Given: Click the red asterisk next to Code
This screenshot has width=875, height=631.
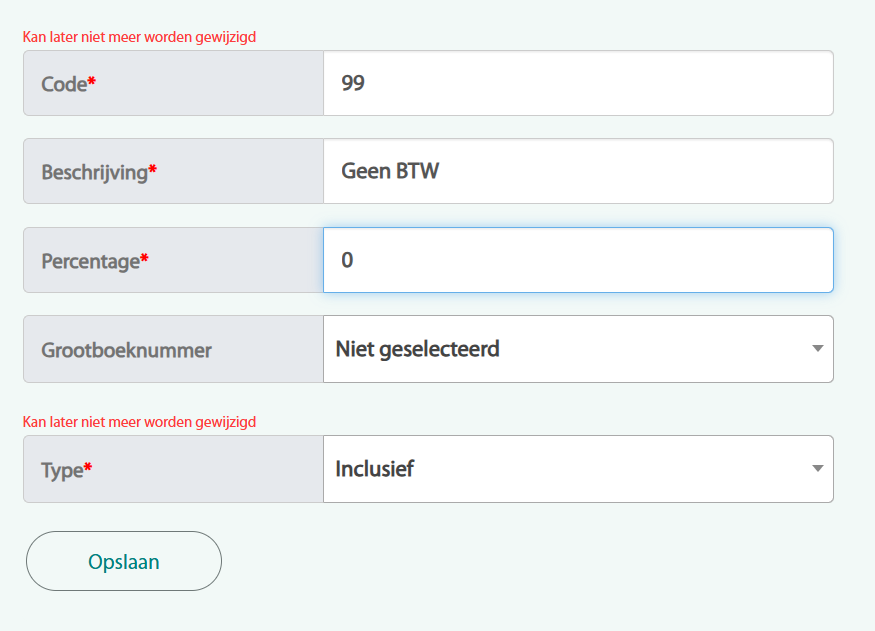Looking at the screenshot, I should pyautogui.click(x=92, y=81).
